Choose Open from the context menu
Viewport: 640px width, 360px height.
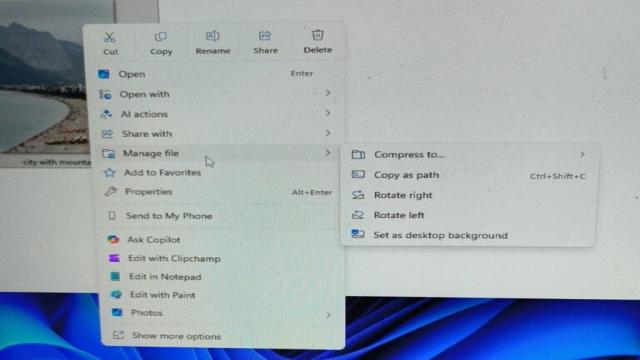point(216,74)
